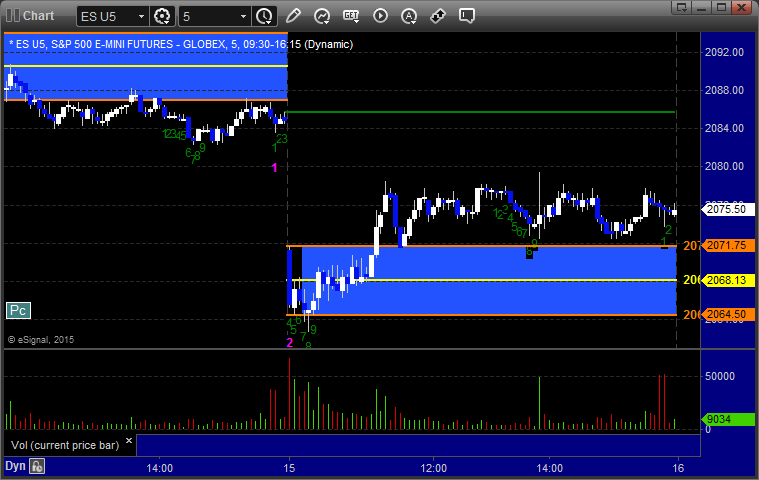This screenshot has width=759, height=480.
Task: Click the 12:00 time axis label
Action: tap(433, 468)
